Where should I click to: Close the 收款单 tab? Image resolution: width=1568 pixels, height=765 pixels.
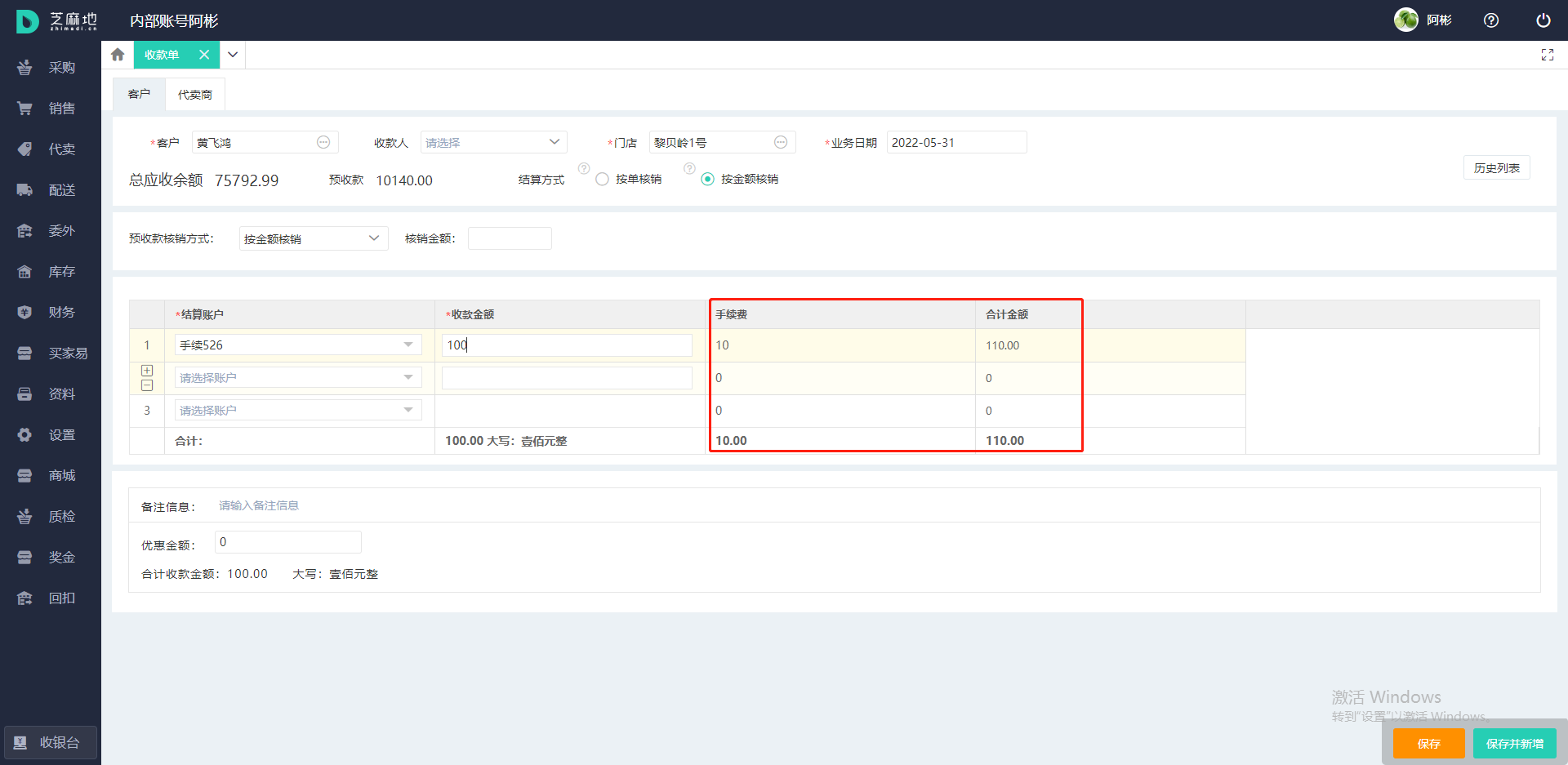[204, 55]
